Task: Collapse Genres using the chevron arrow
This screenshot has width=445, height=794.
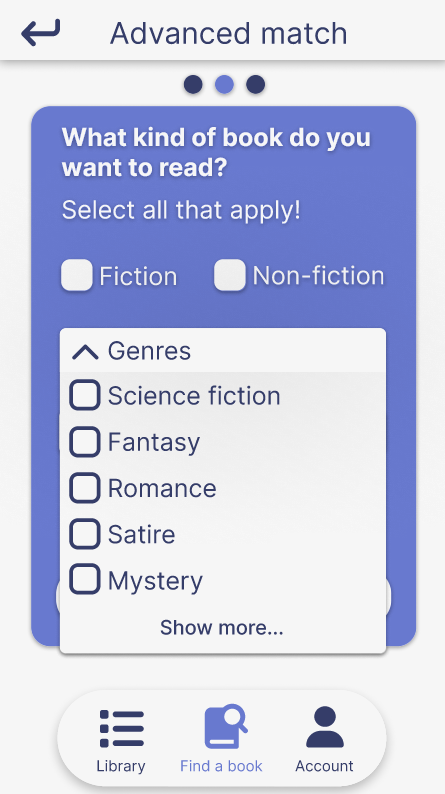Action: click(85, 351)
